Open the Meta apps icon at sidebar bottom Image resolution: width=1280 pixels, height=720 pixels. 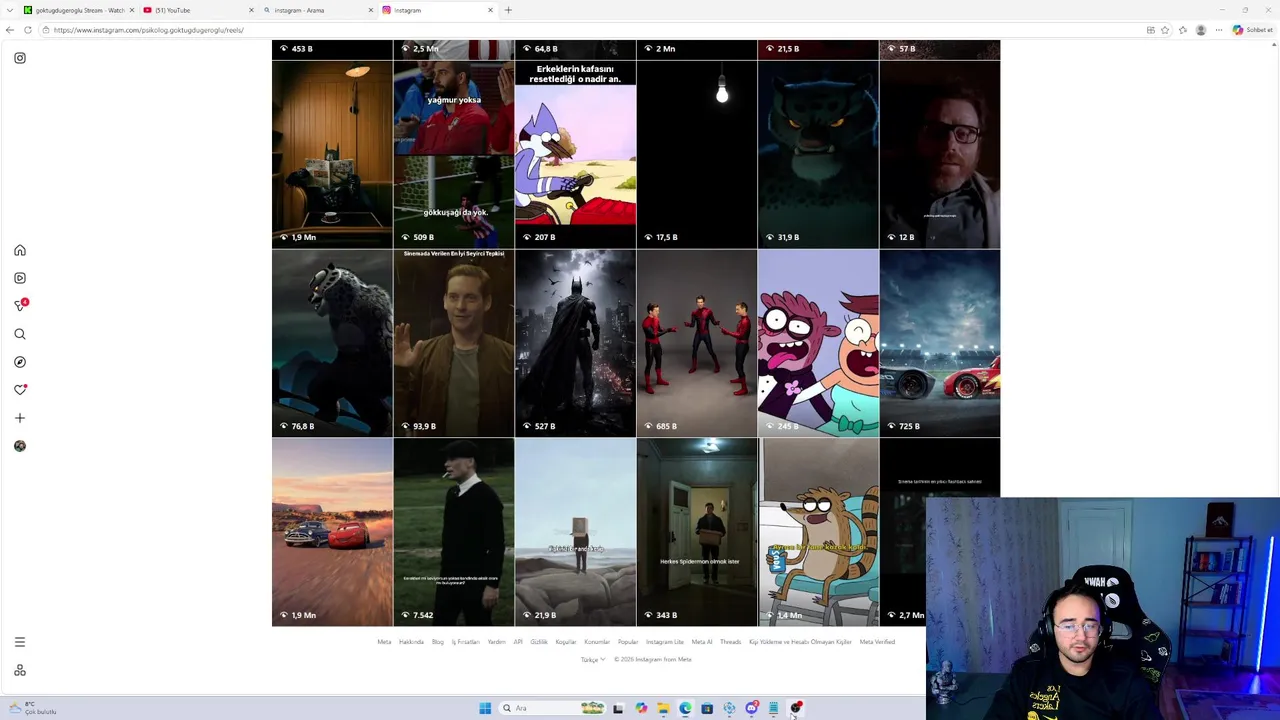(20, 670)
